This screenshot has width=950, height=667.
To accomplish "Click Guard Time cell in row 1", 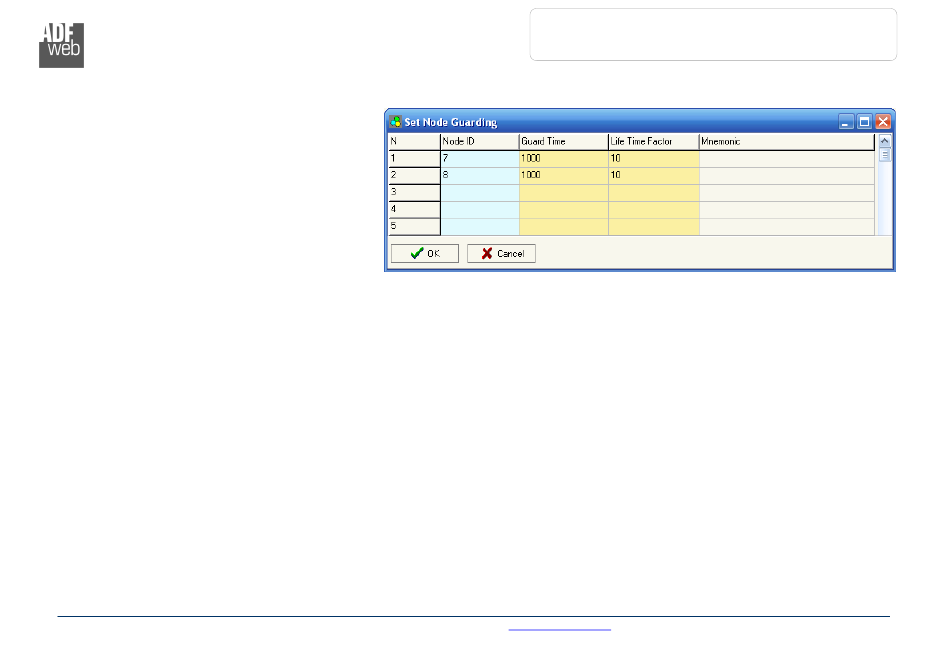I will pyautogui.click(x=563, y=159).
